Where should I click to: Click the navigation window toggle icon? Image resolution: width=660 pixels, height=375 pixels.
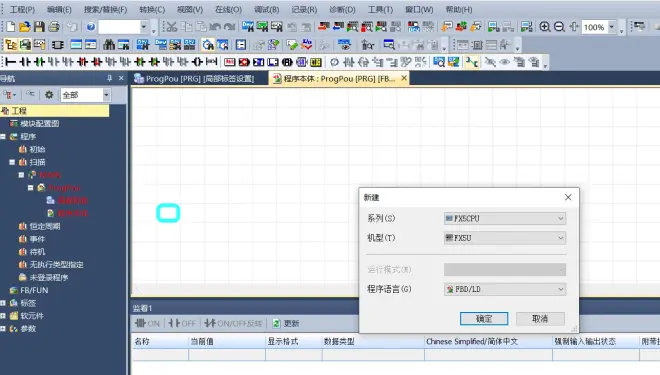tap(11, 45)
